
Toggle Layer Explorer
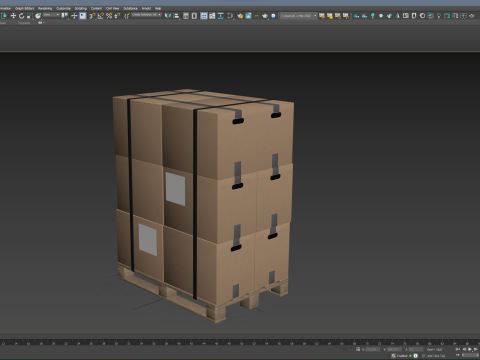tap(194, 16)
